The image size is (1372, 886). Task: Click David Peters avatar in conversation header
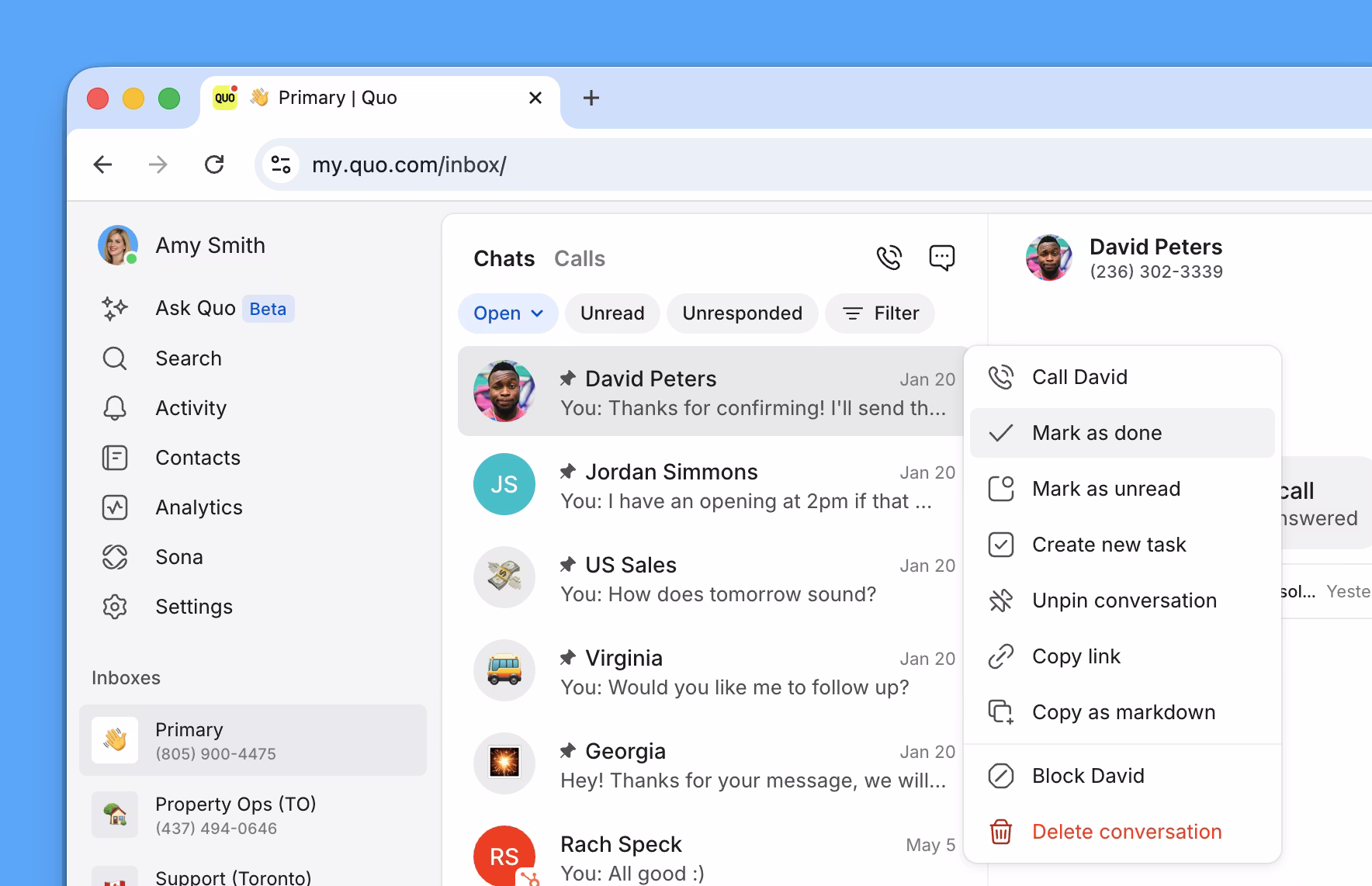(1049, 258)
